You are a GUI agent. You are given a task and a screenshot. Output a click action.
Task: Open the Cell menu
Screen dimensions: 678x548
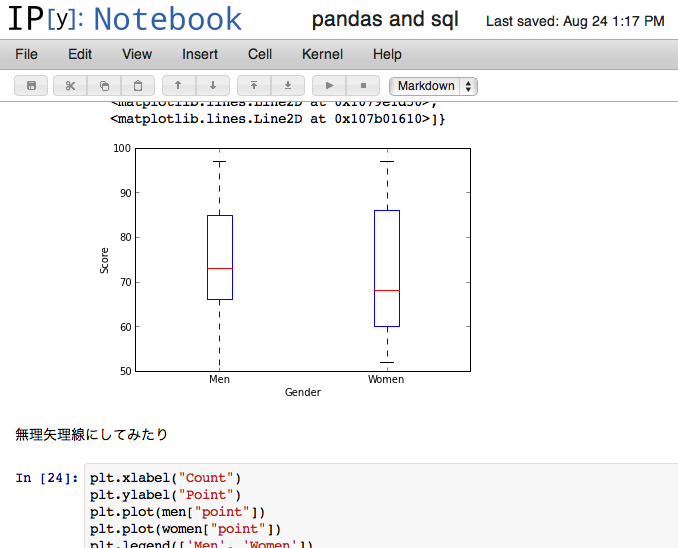tap(260, 54)
